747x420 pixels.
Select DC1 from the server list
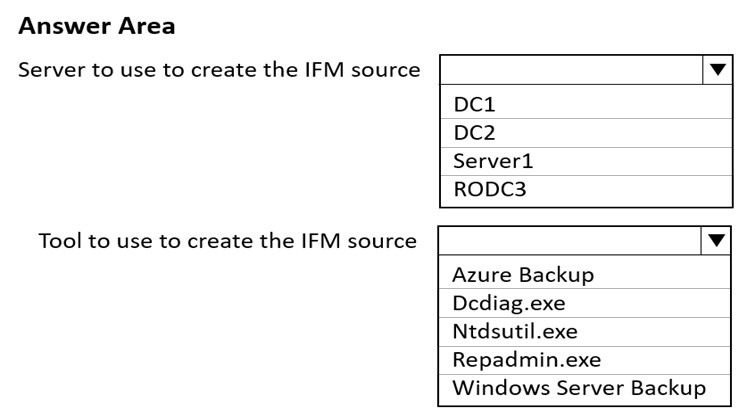click(x=586, y=104)
